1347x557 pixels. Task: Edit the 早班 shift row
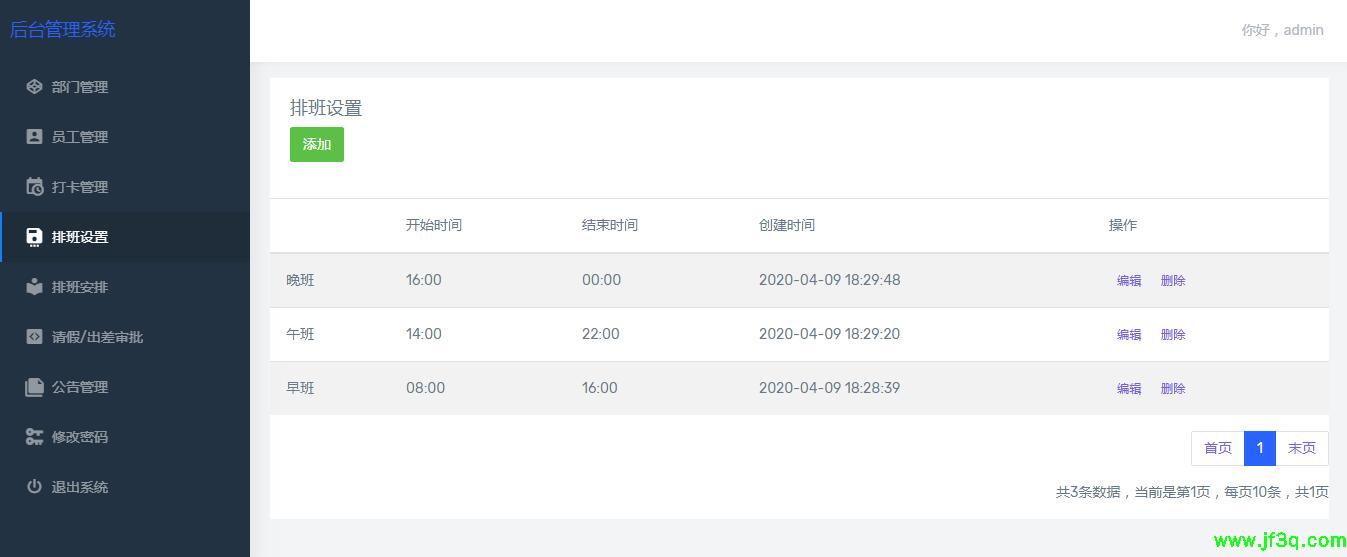(x=1129, y=389)
